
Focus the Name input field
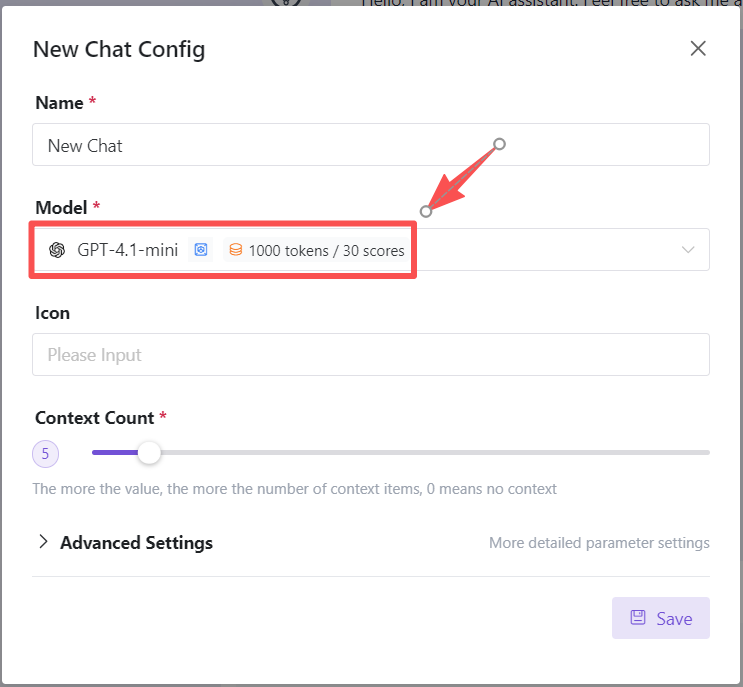(x=370, y=145)
